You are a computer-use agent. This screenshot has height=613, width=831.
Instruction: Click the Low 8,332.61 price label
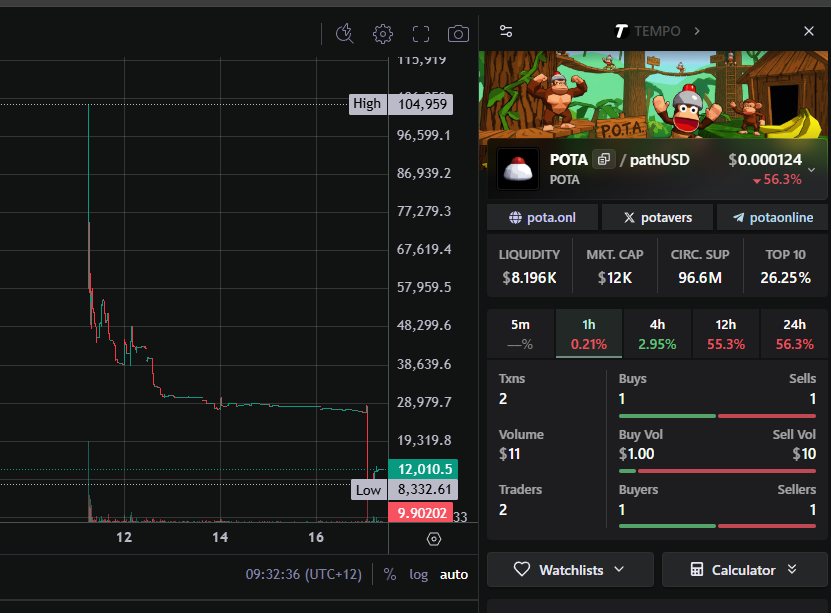404,490
